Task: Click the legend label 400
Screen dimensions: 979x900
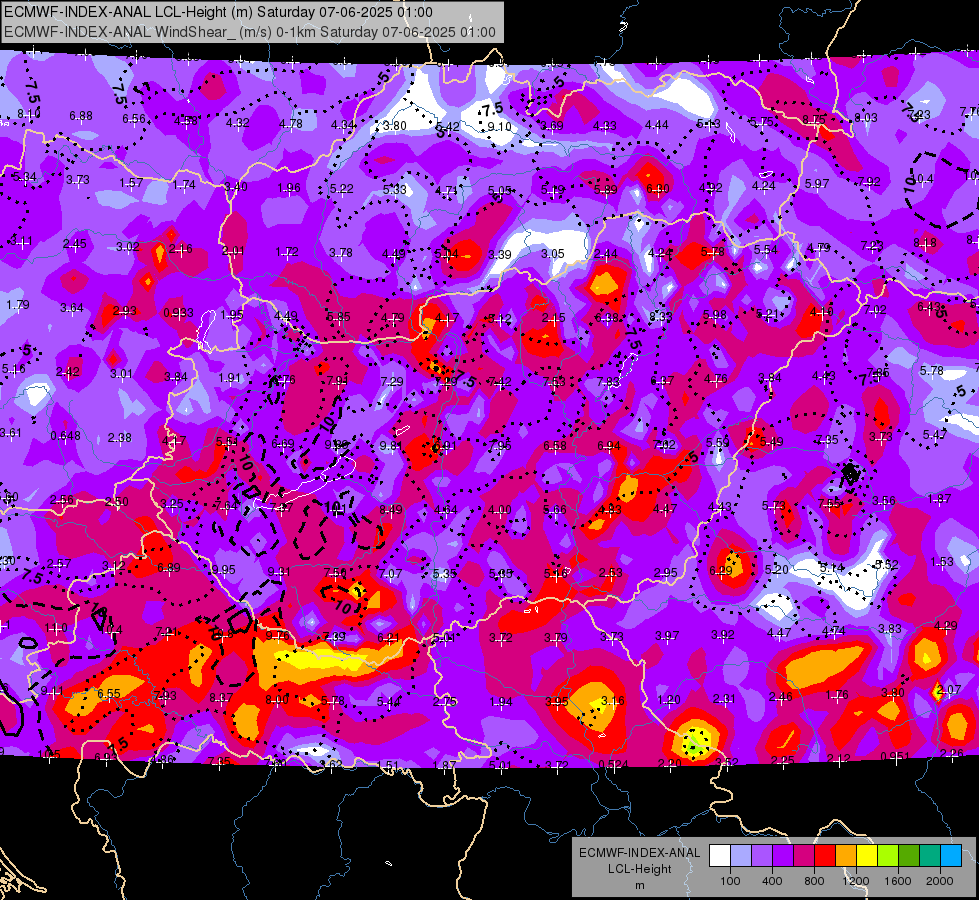Action: 772,881
